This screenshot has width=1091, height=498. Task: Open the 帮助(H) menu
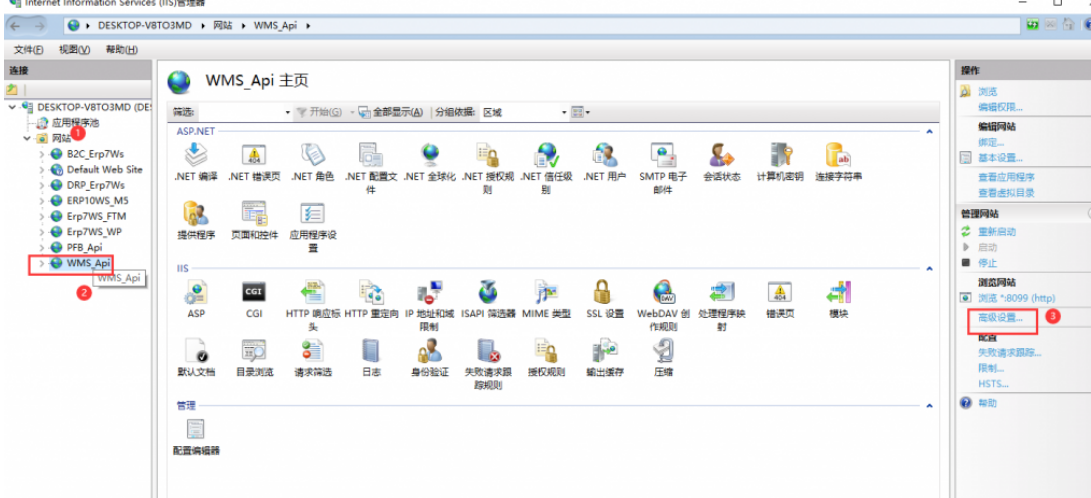(x=122, y=50)
